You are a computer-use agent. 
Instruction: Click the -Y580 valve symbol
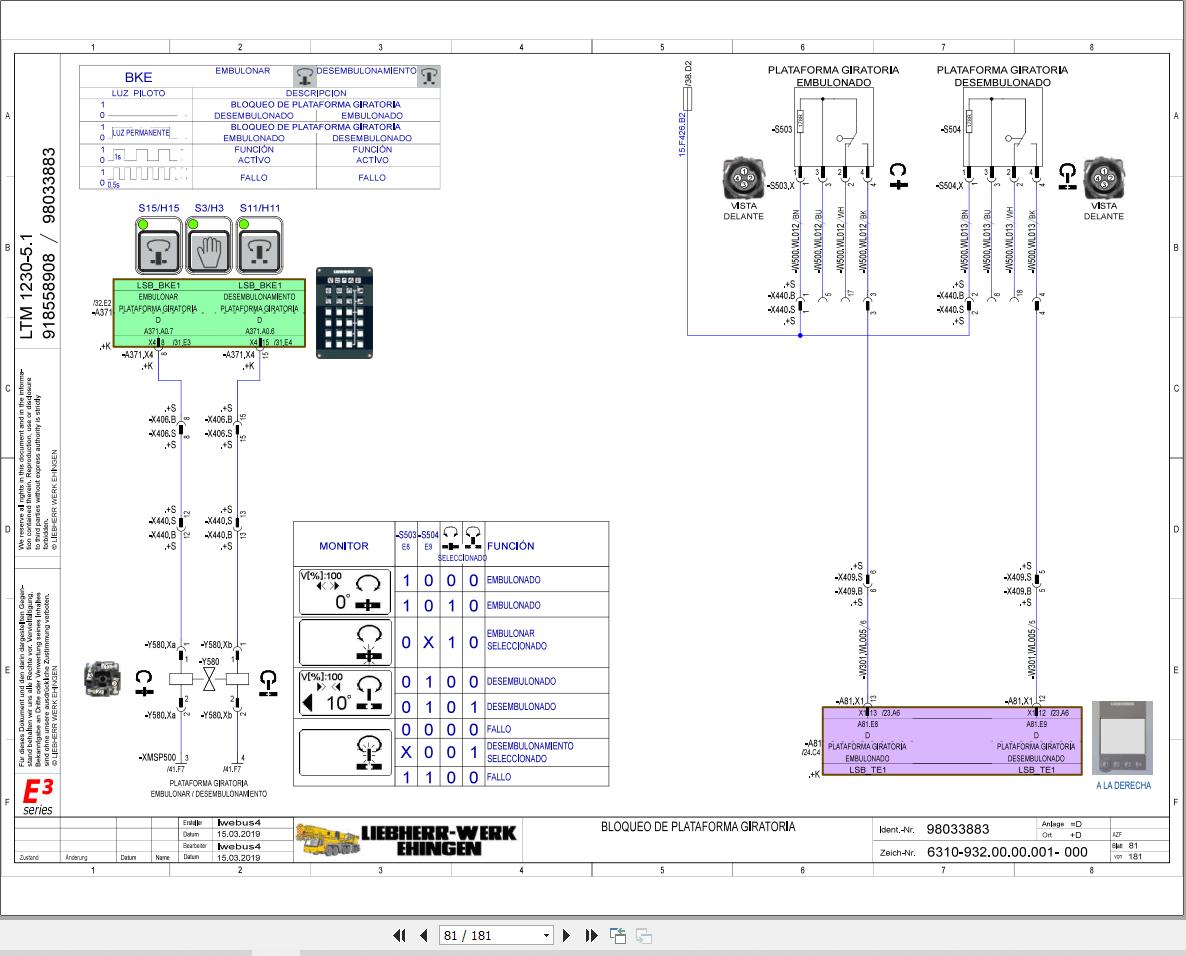209,678
